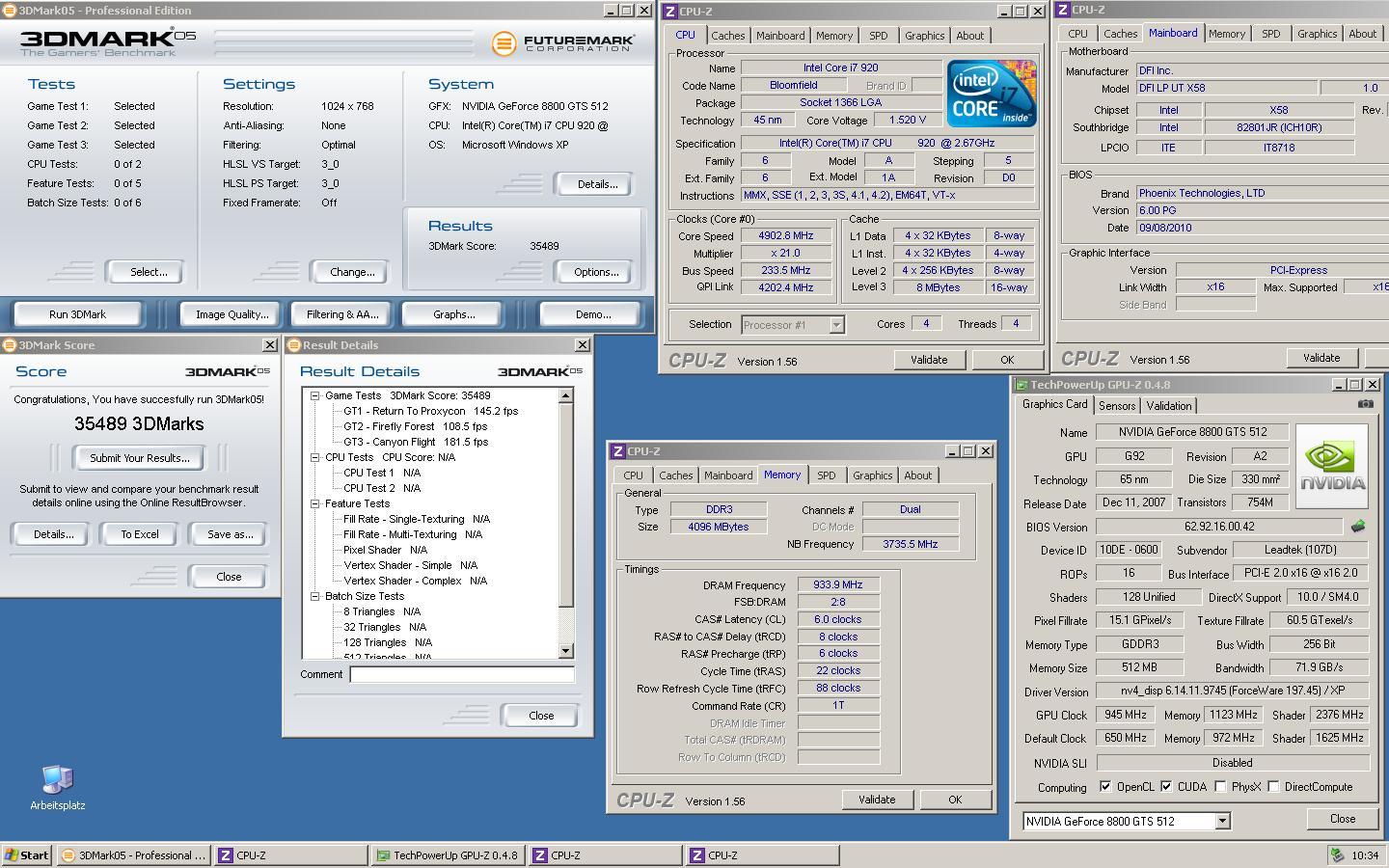Screen dimensions: 1389x868
Task: Toggle the CUDA checkbox in GPU-Z
Action: click(1166, 787)
